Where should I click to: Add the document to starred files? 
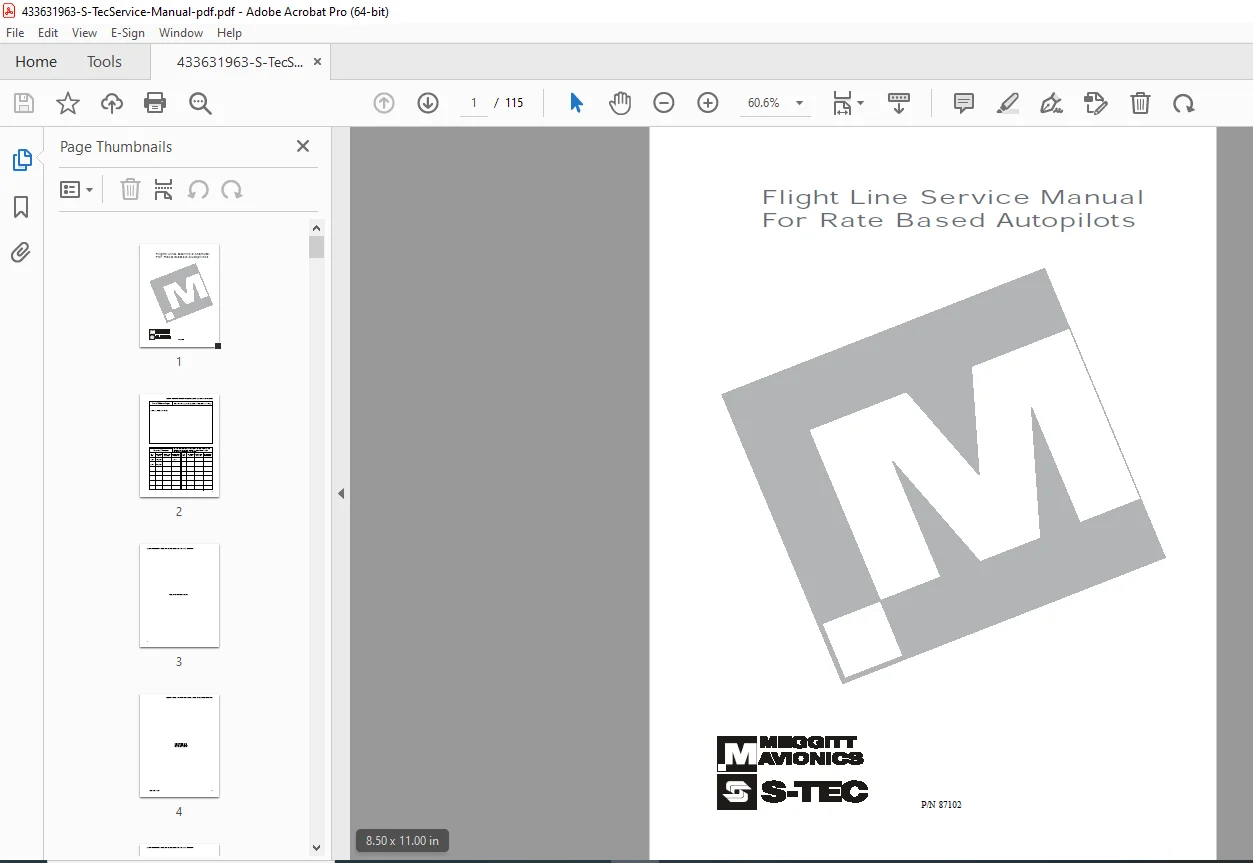[67, 103]
